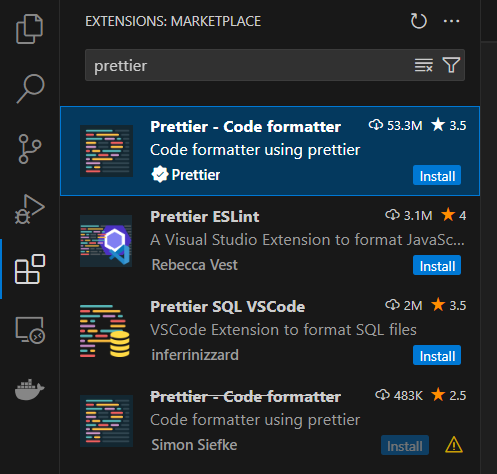Select the Prettier ESLint list entry
This screenshot has height=474, width=497.
[270, 241]
